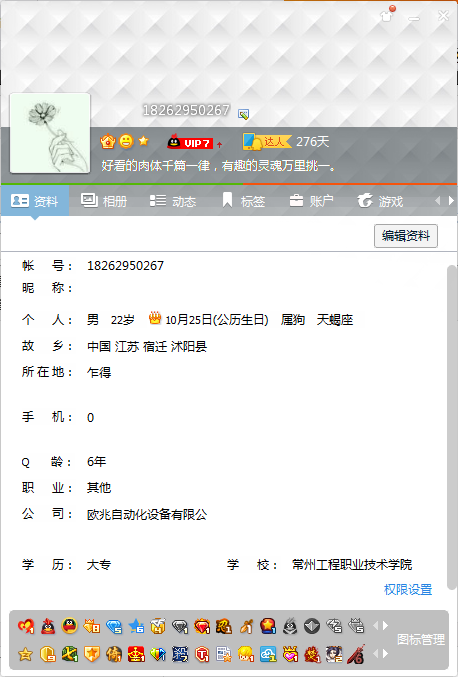The height and width of the screenshot is (677, 458).
Task: Show previous tabs with left arrow
Action: click(x=438, y=201)
